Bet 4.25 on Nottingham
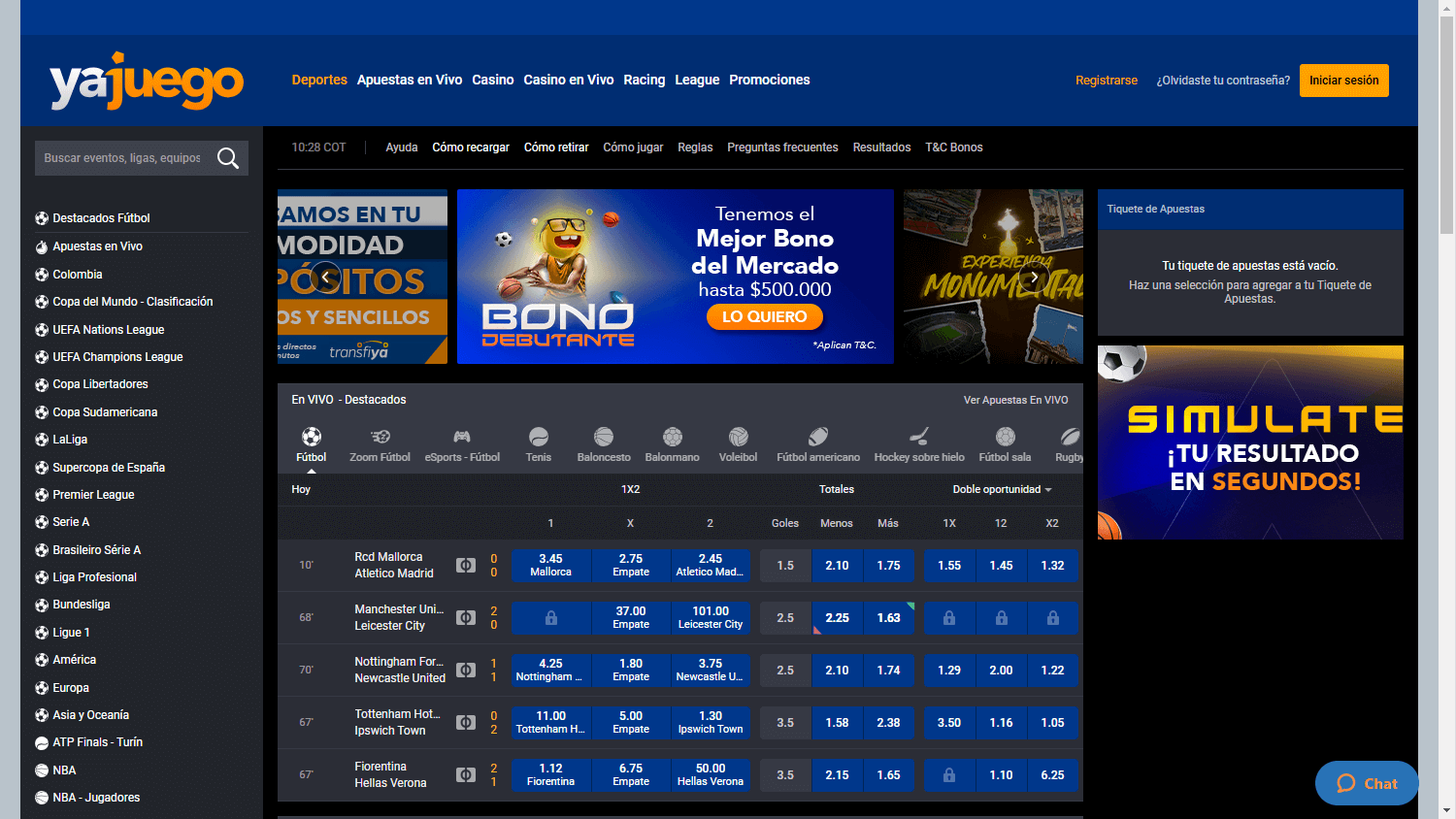Viewport: 1456px width, 819px height. pyautogui.click(x=550, y=670)
